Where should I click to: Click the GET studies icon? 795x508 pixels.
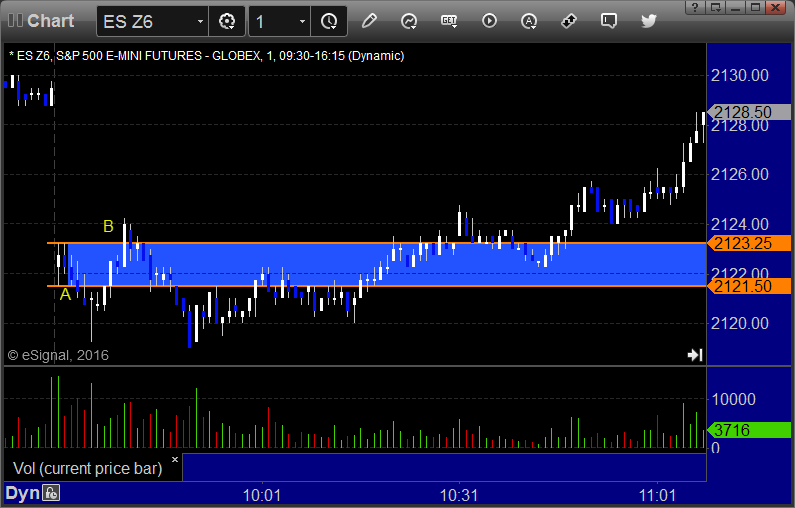tap(449, 21)
